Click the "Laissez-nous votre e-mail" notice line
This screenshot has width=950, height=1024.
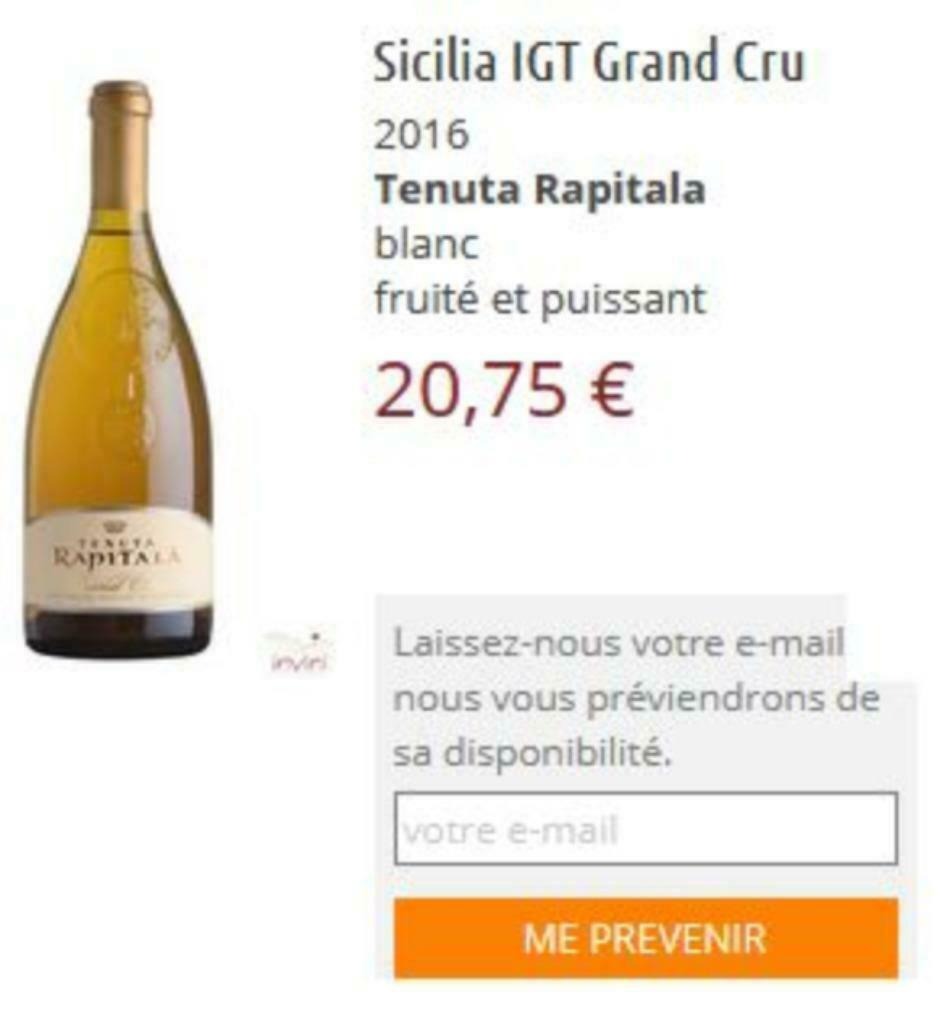(x=618, y=643)
